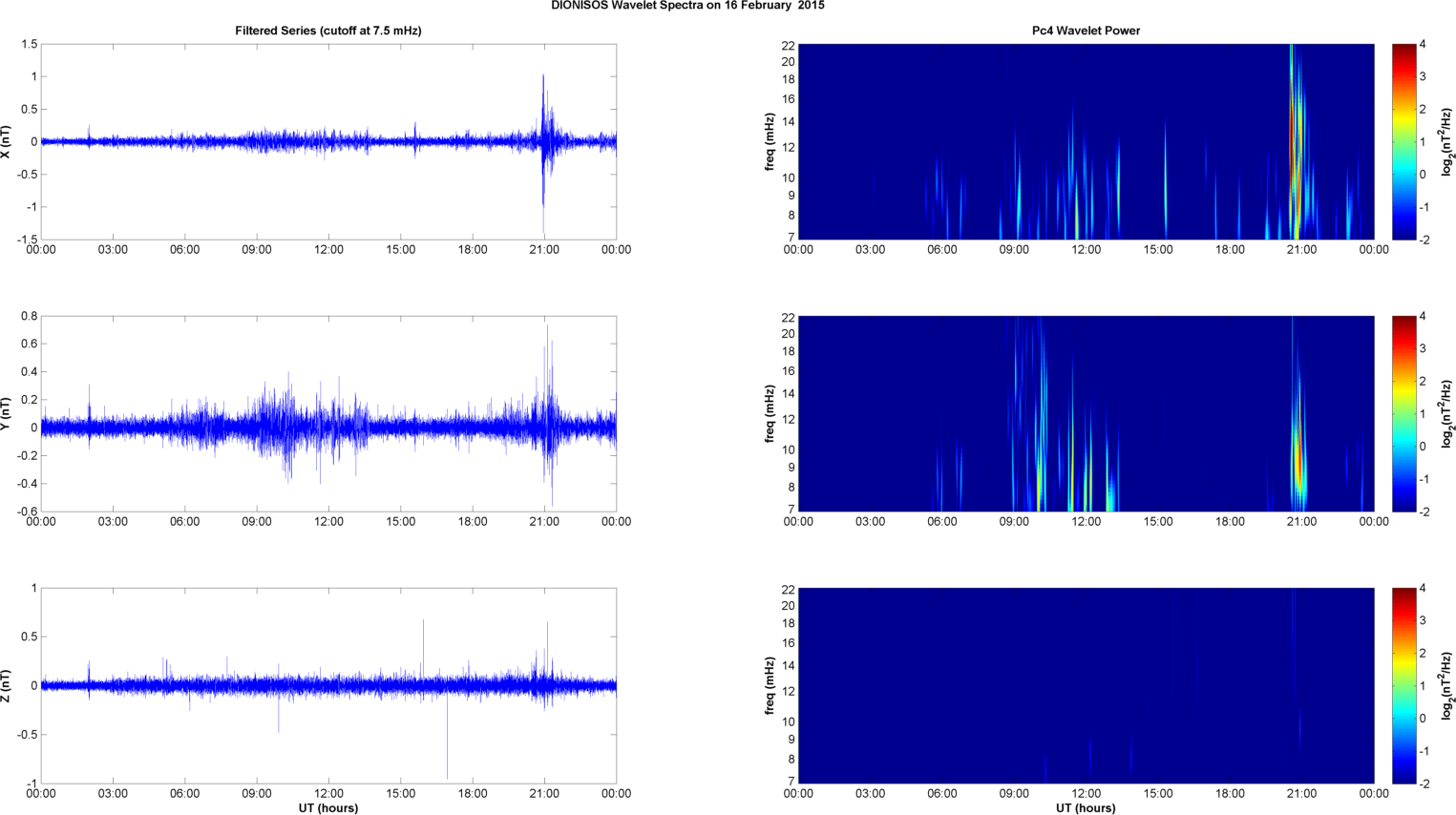Click the 'Y (nT)' axis label

pyautogui.click(x=7, y=413)
